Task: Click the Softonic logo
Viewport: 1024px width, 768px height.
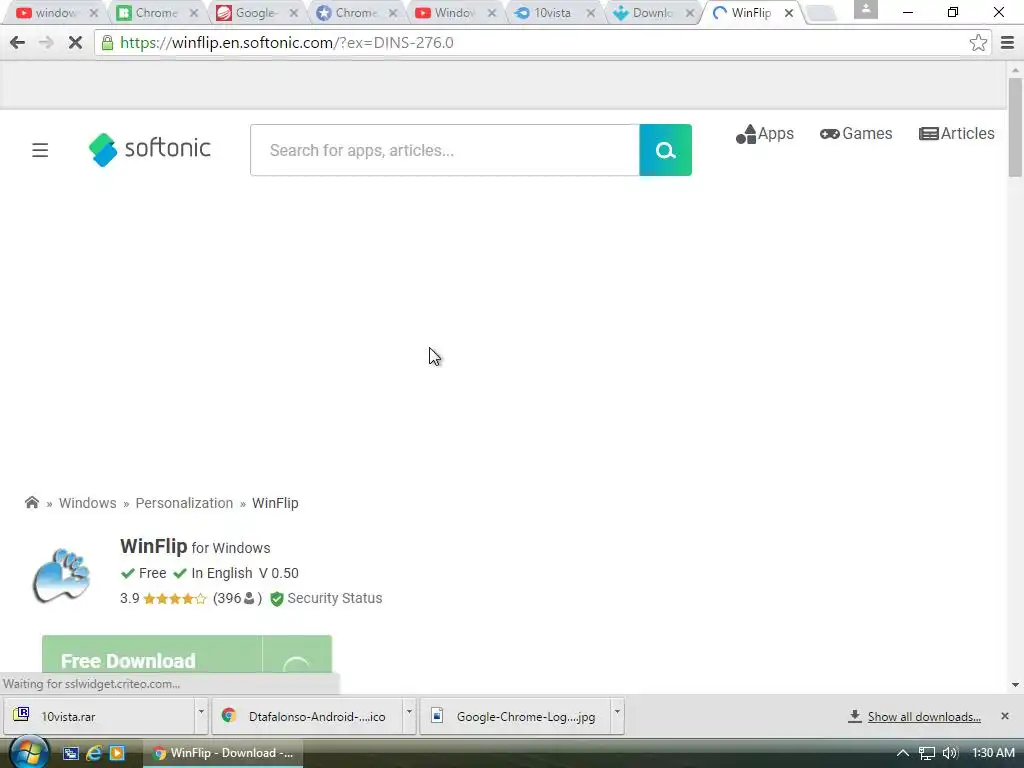Action: click(x=150, y=150)
